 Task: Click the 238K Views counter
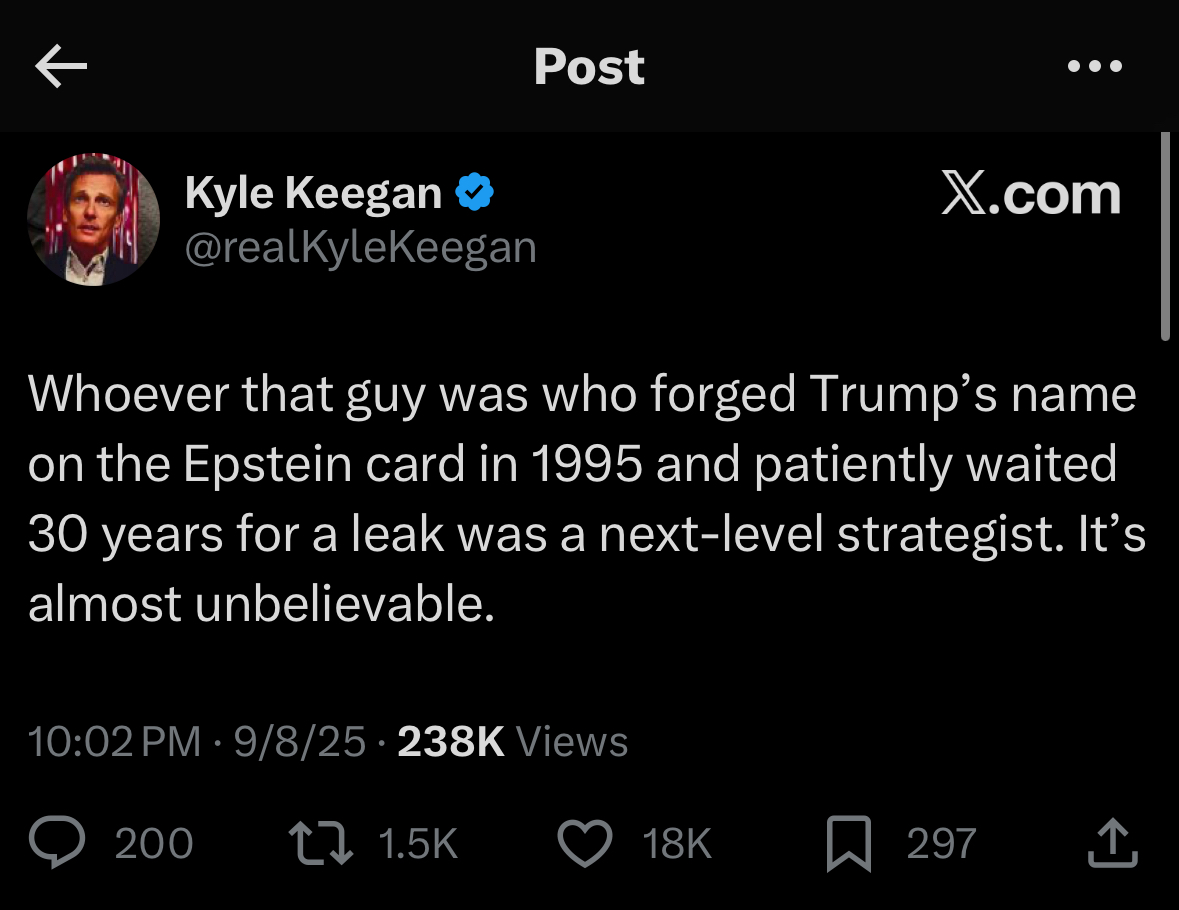[512, 742]
